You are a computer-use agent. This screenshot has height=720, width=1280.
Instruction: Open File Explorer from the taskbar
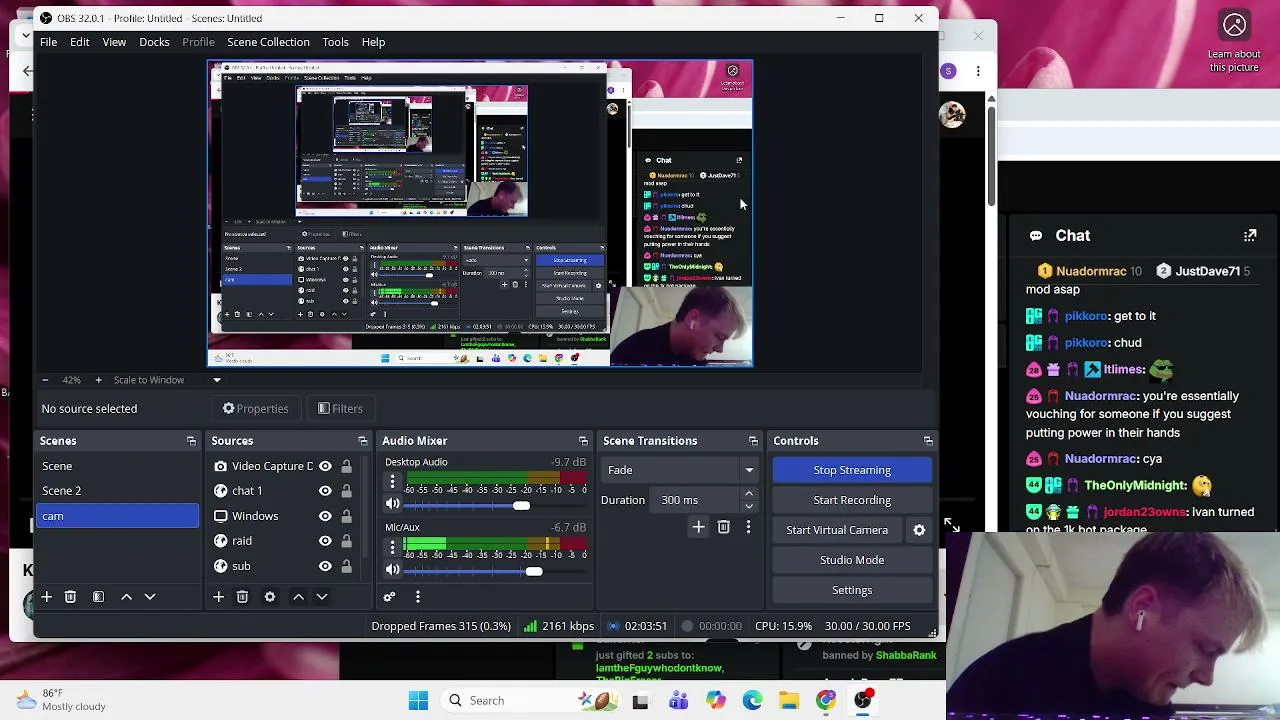[789, 701]
